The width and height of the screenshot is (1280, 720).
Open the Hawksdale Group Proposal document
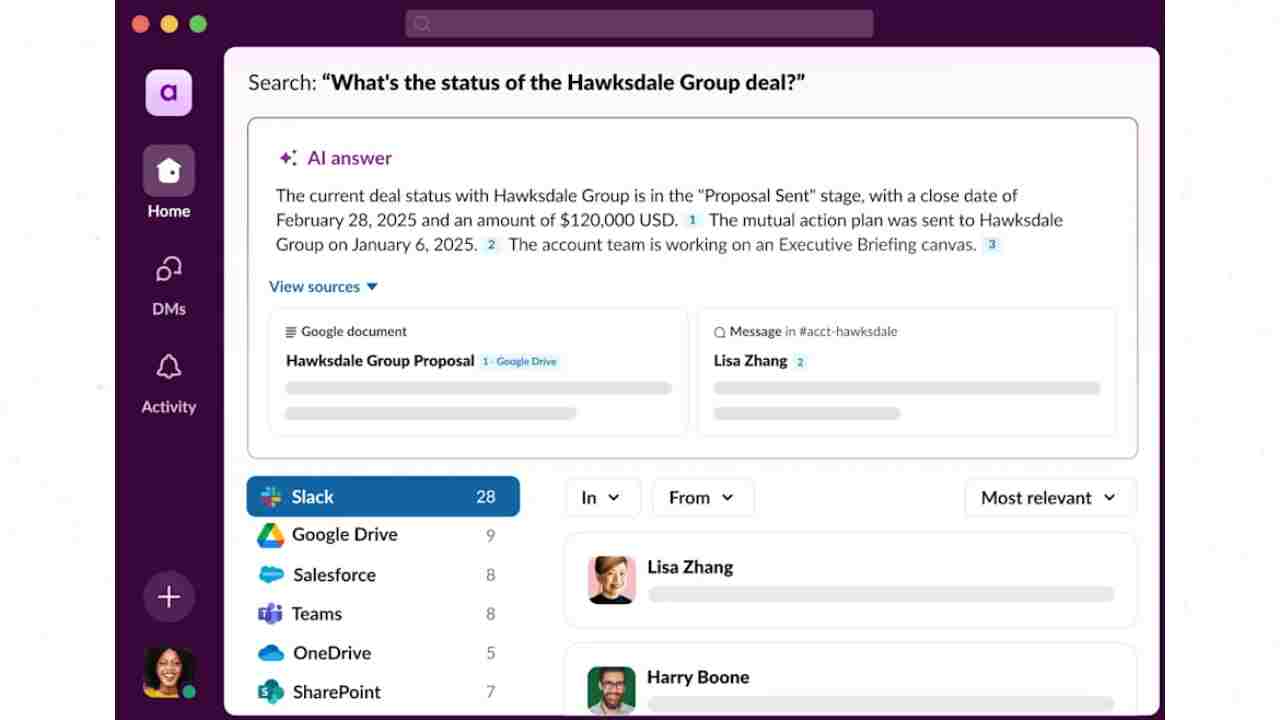click(x=378, y=361)
